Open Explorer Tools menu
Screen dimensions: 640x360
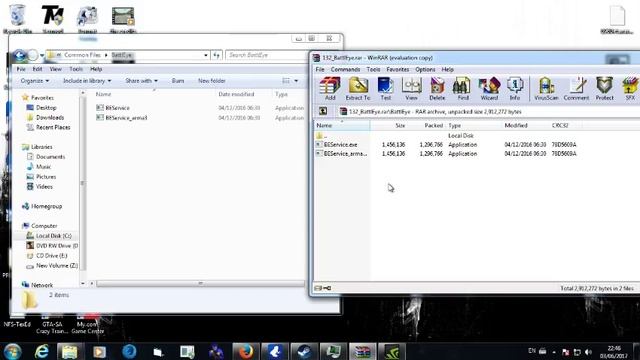click(x=76, y=69)
